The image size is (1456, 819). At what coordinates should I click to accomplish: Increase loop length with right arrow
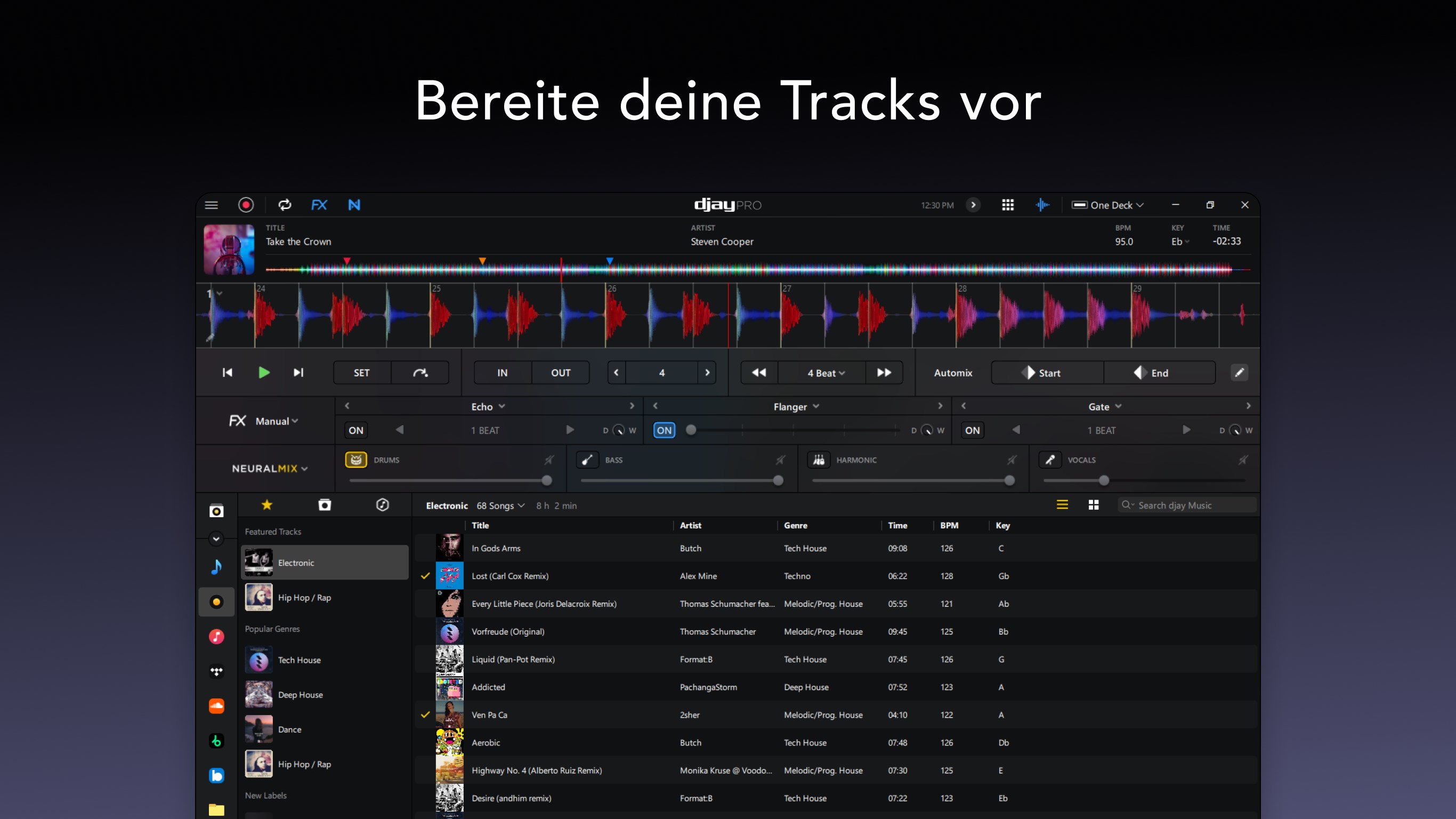coord(707,373)
